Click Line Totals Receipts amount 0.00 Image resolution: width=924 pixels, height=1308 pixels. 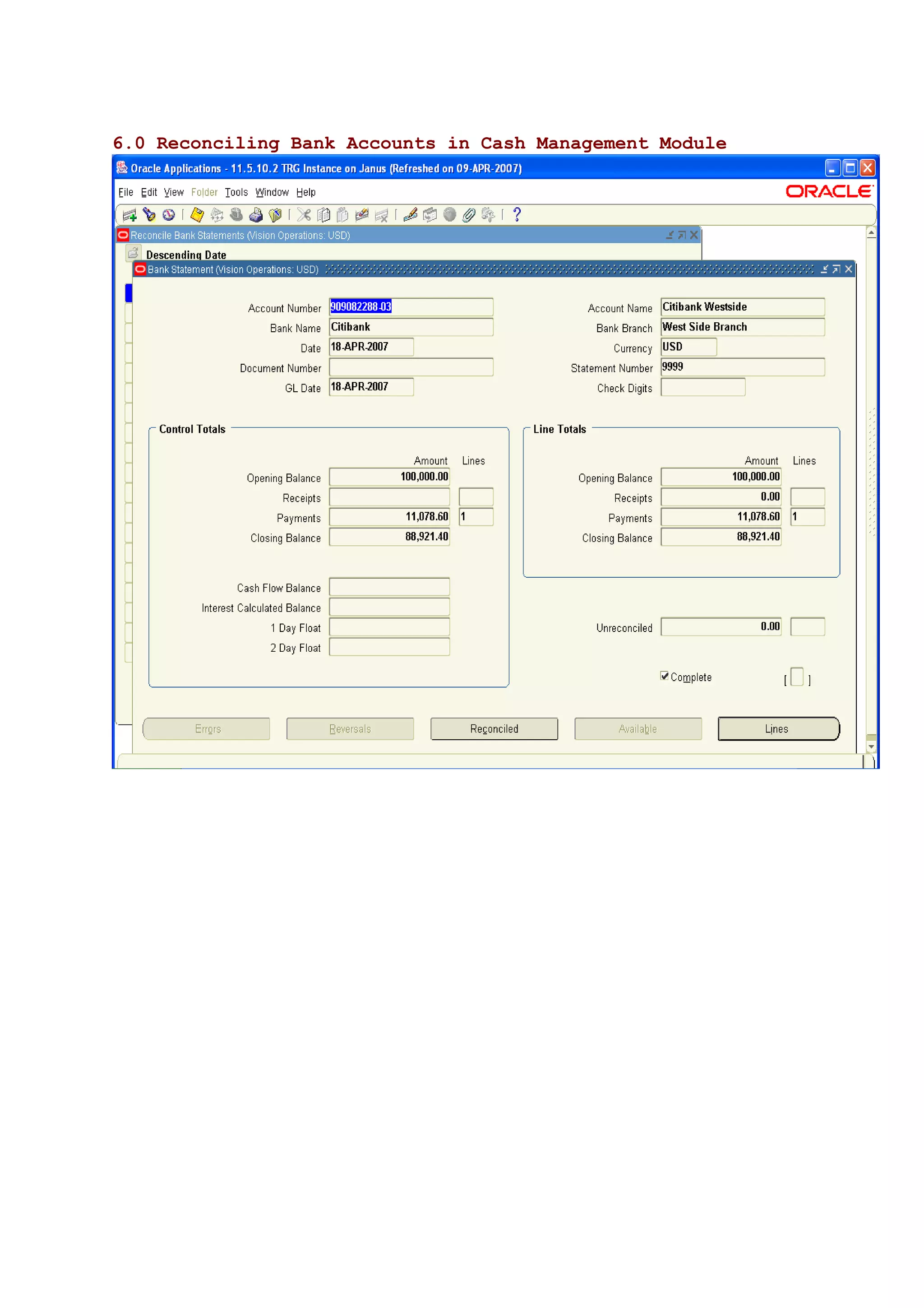[x=721, y=497]
